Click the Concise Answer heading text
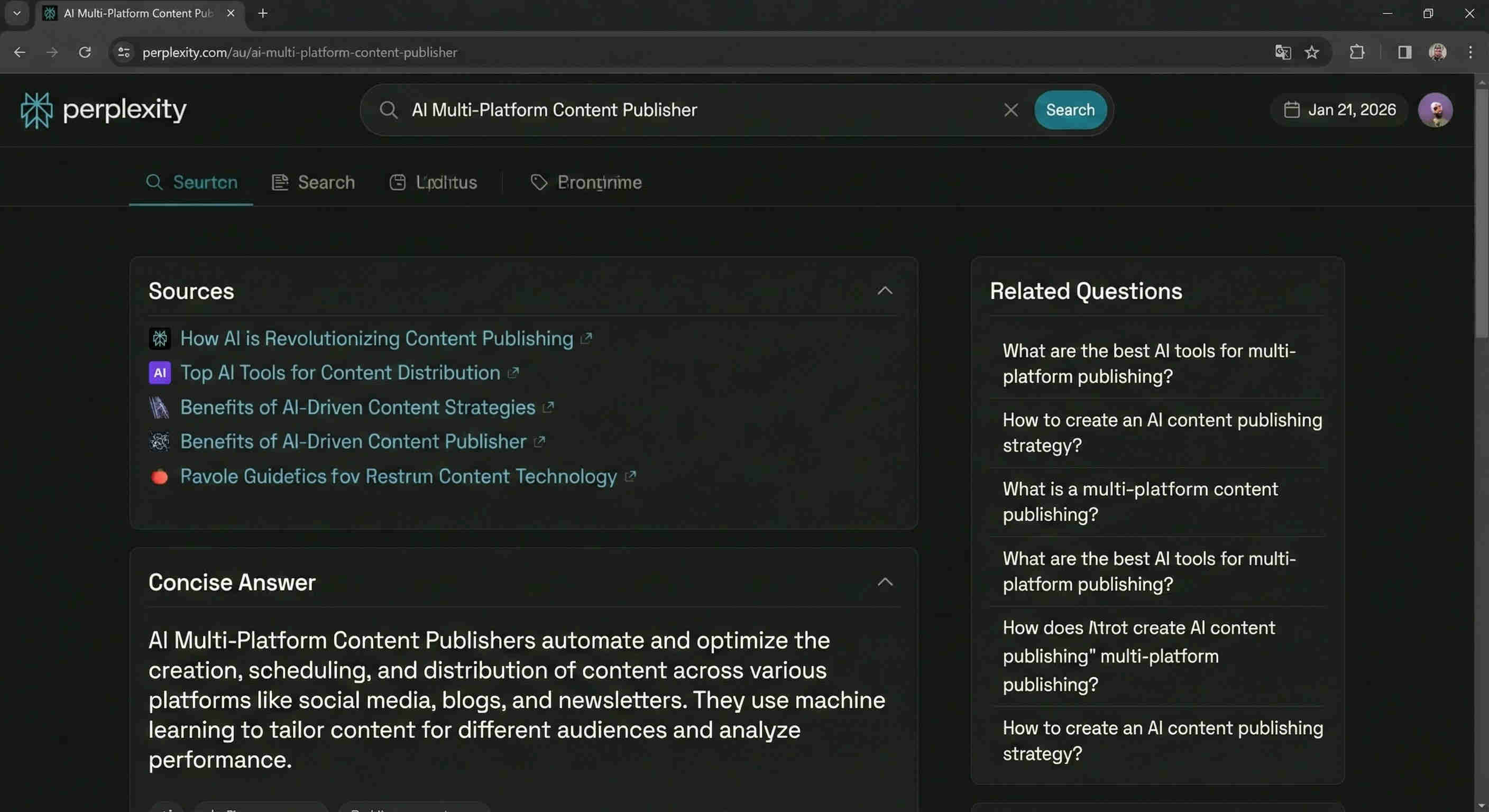This screenshot has width=1489, height=812. point(232,582)
